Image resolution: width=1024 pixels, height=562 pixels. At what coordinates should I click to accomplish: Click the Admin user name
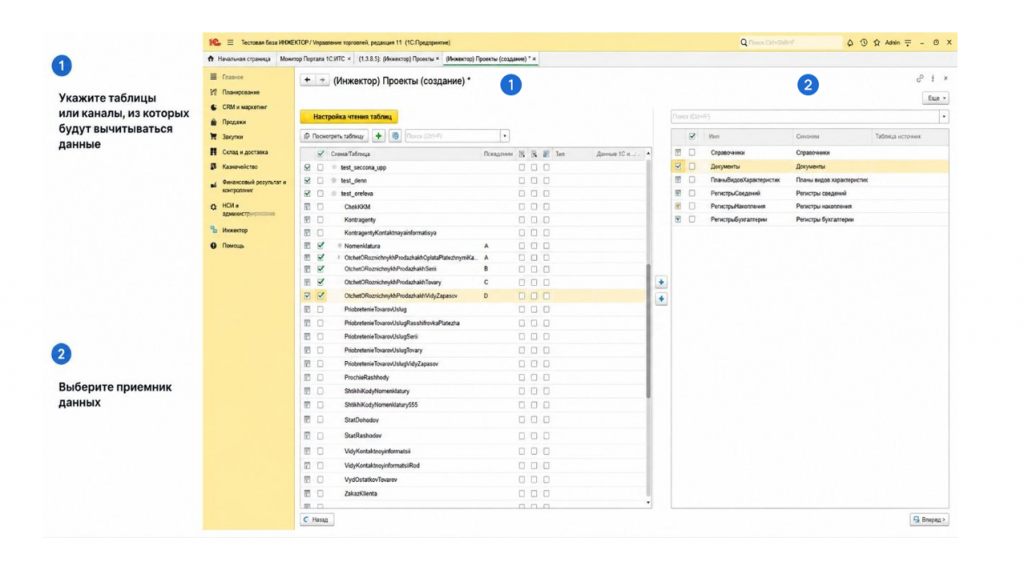point(892,42)
